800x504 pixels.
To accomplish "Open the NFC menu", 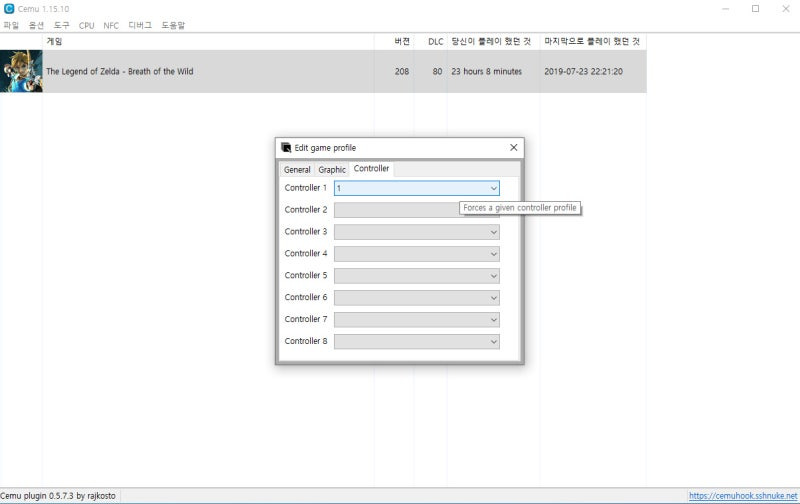I will pyautogui.click(x=111, y=25).
